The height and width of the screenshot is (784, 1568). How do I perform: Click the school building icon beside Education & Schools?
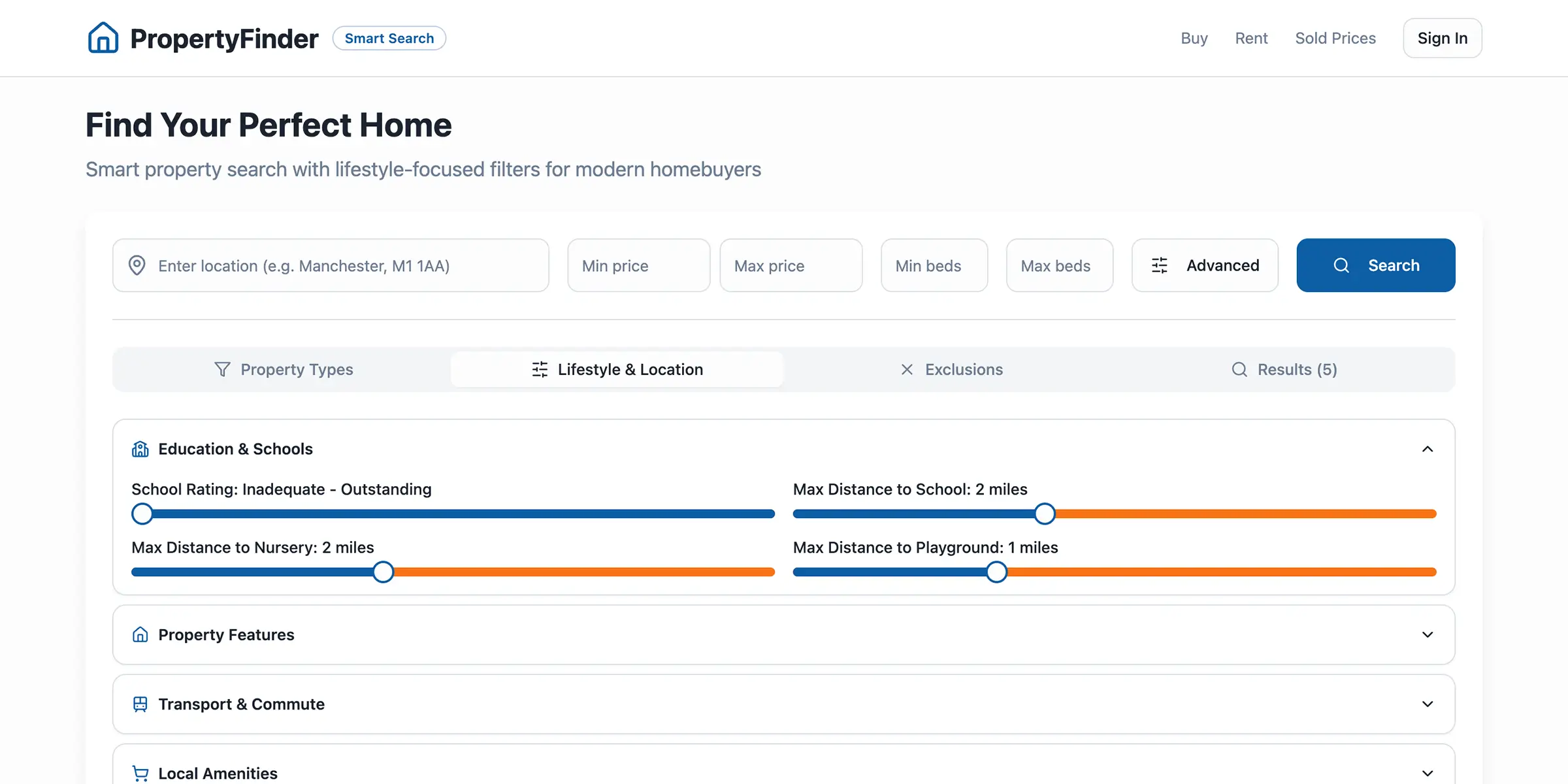(x=140, y=449)
